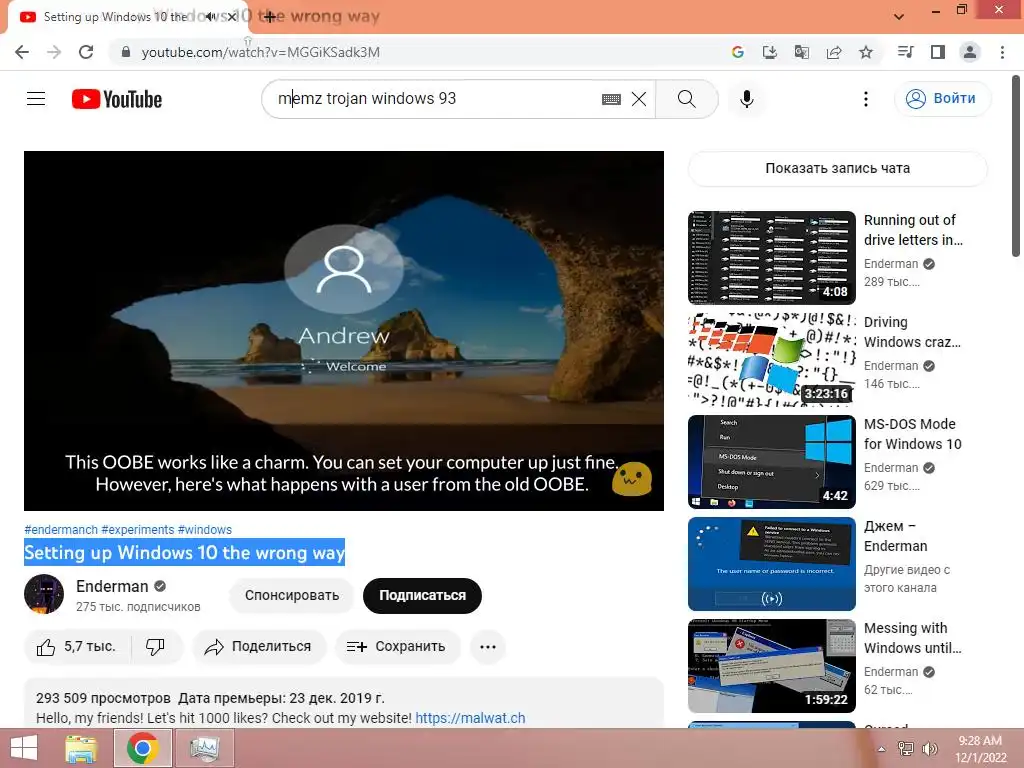Click the magnifier search button

686,99
